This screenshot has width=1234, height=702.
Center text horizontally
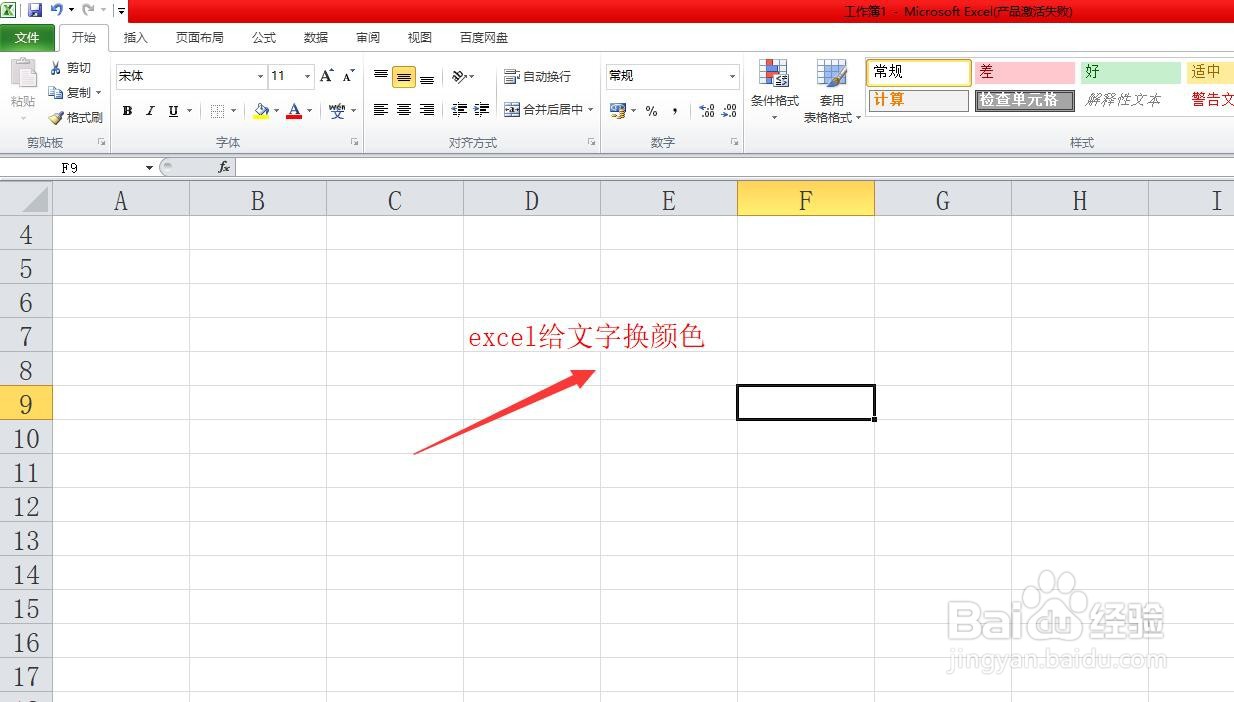pos(404,110)
